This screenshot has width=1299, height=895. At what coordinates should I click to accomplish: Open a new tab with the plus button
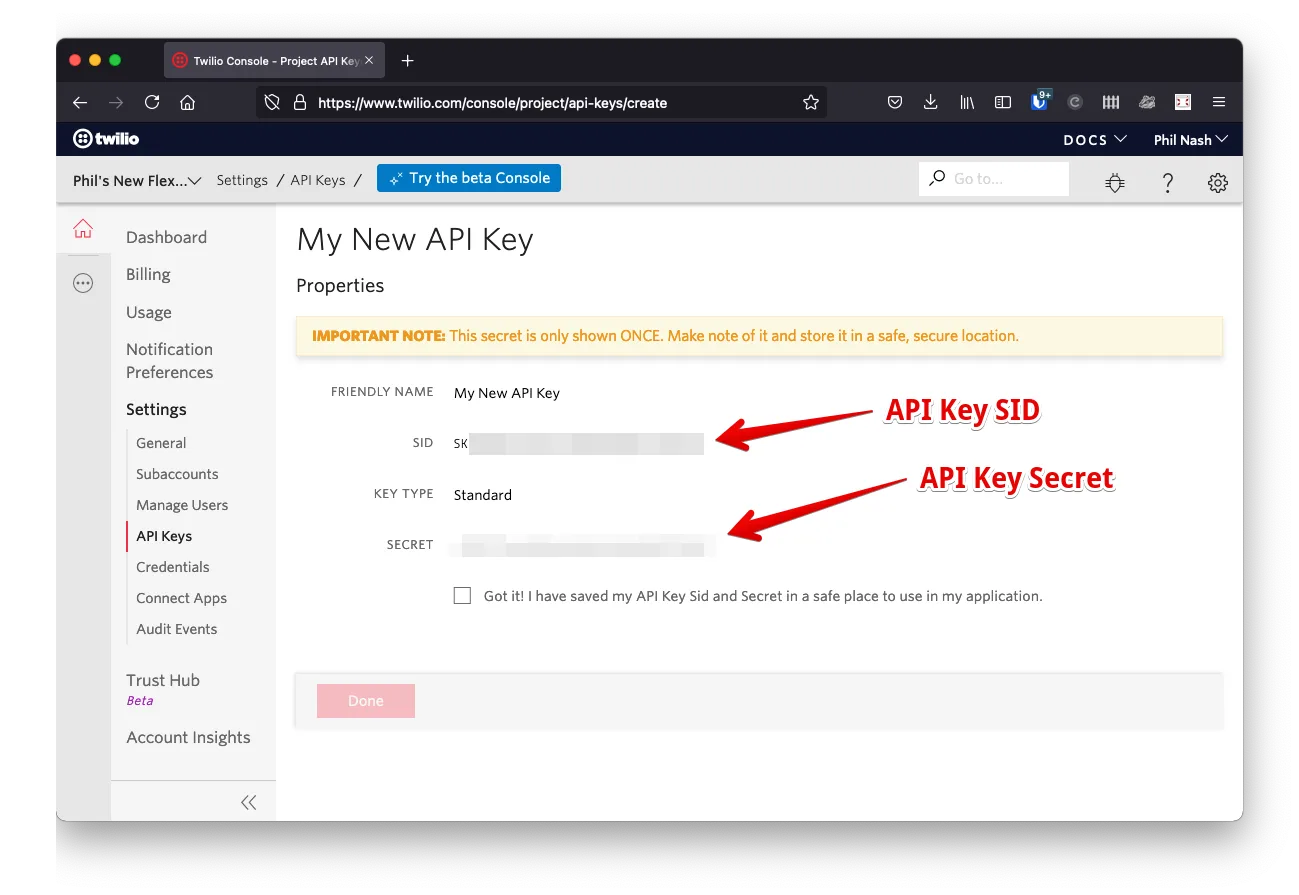click(407, 61)
